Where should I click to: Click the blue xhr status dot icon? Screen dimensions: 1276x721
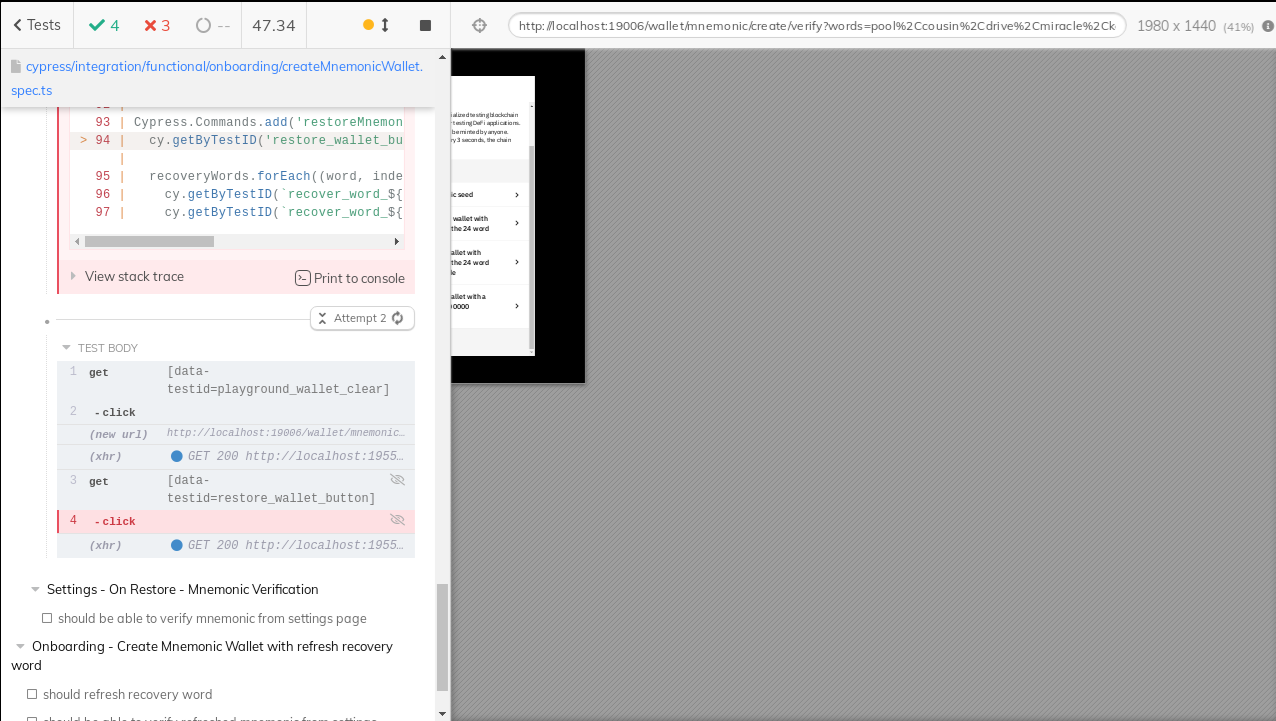(177, 455)
